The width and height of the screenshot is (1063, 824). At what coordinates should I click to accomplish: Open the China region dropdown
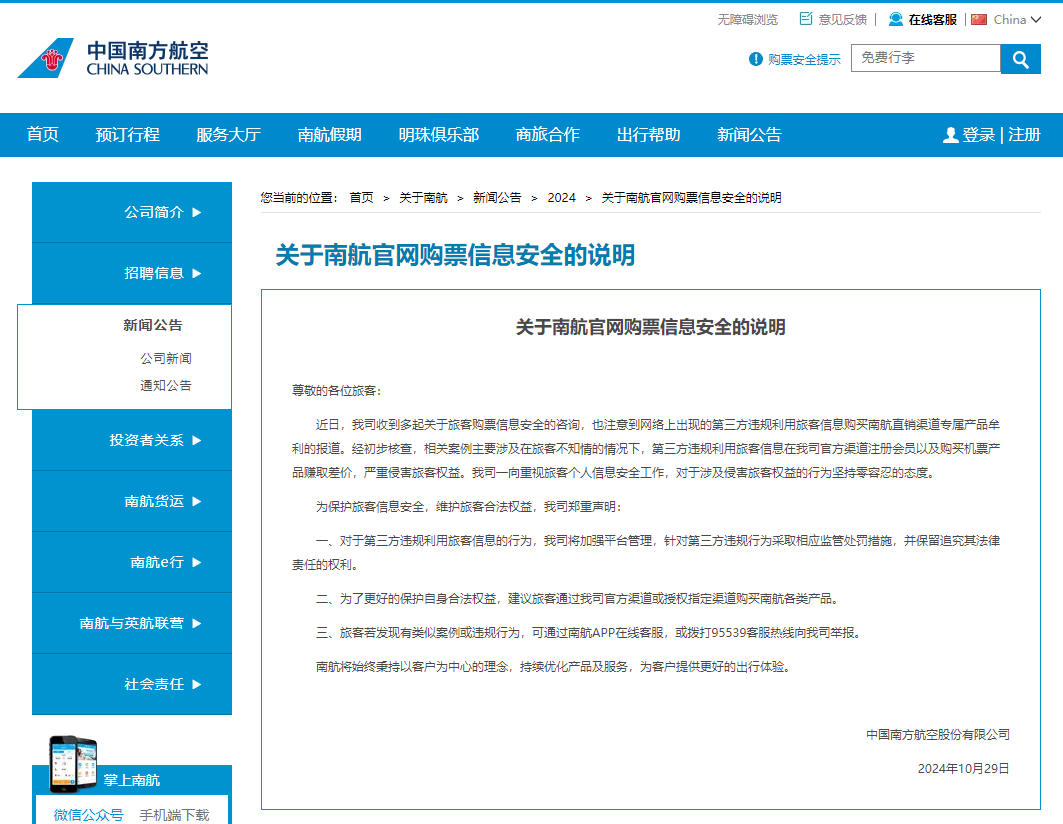(1017, 20)
